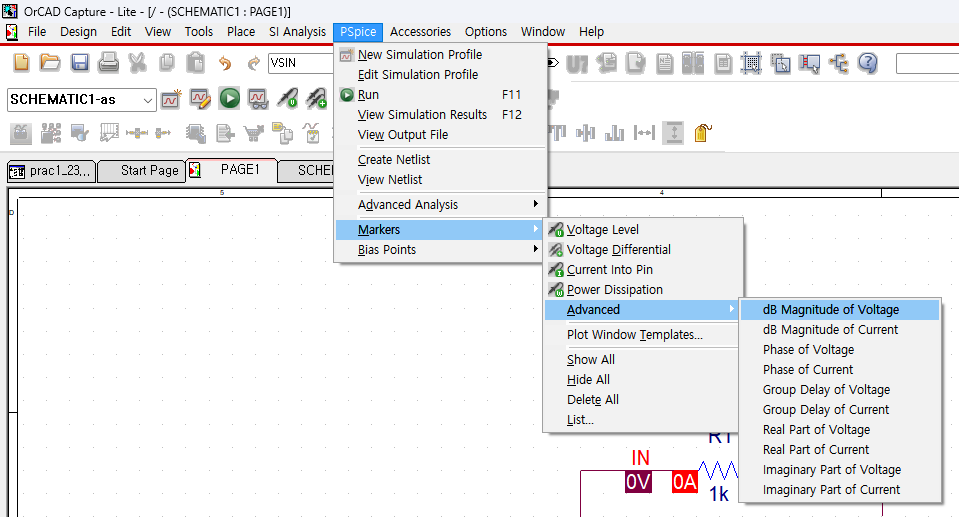This screenshot has width=959, height=517.
Task: Click the New Simulation Profile toolbar icon
Action: (x=171, y=99)
